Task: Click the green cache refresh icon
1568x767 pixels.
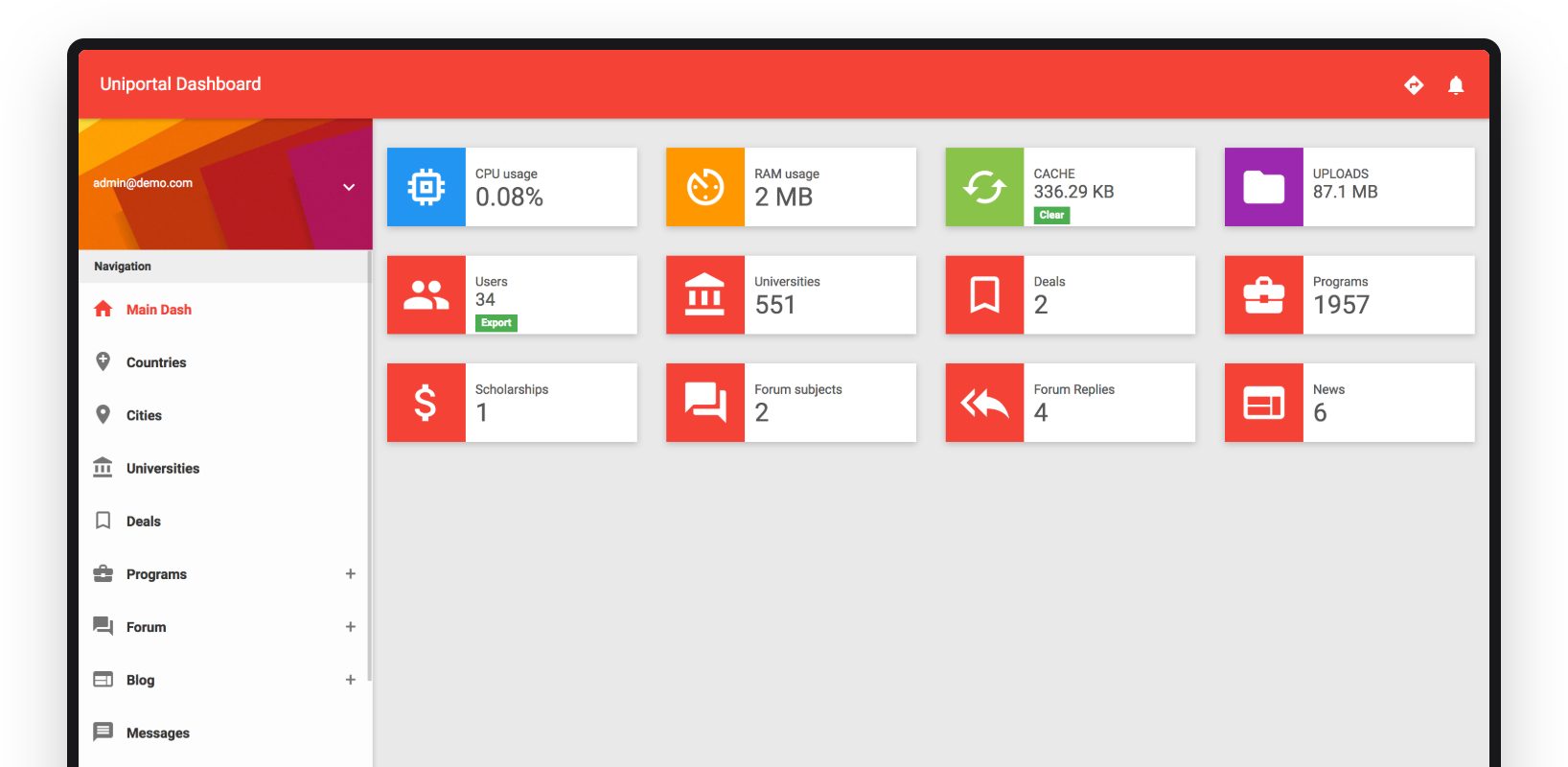Action: coord(984,187)
